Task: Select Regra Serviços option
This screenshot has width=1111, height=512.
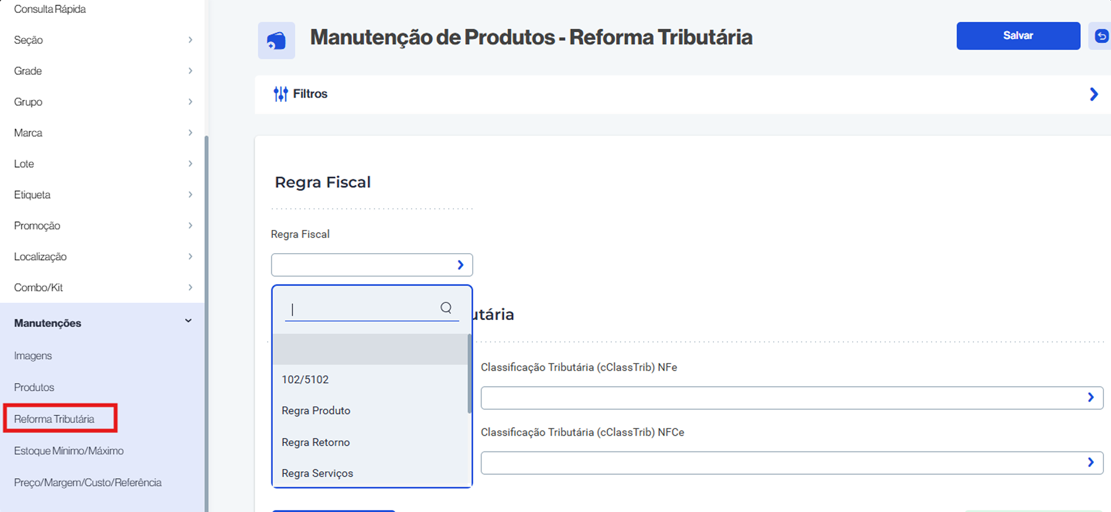Action: (318, 473)
